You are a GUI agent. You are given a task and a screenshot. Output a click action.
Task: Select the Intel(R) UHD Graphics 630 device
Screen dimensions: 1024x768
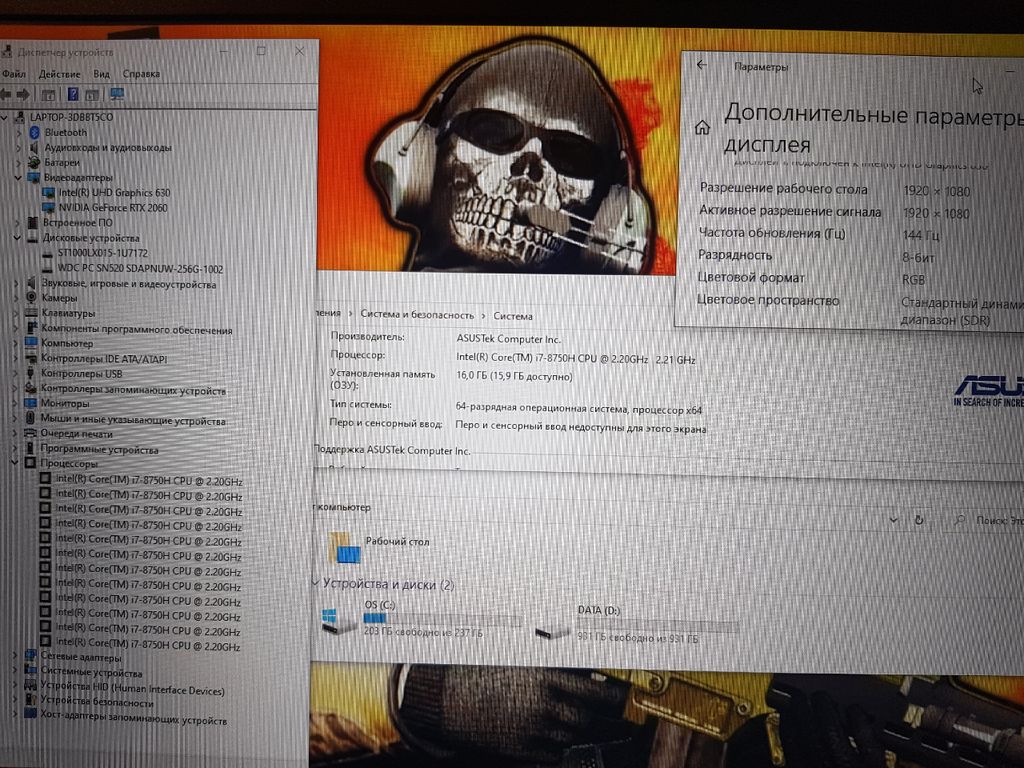pyautogui.click(x=113, y=192)
